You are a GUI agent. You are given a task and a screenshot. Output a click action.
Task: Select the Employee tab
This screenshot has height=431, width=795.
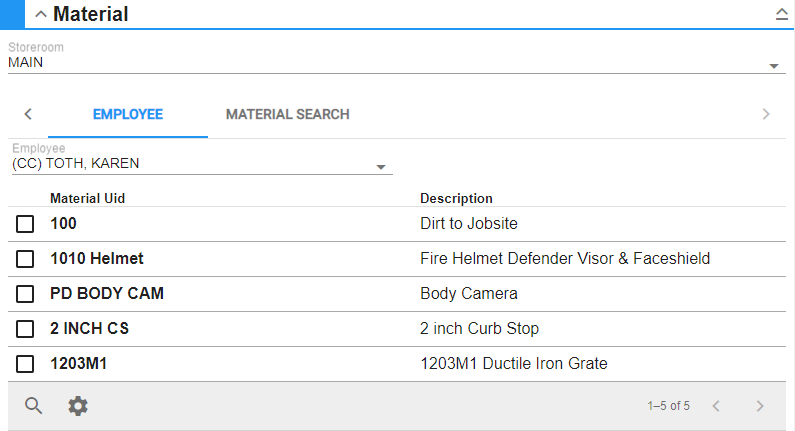tap(127, 115)
